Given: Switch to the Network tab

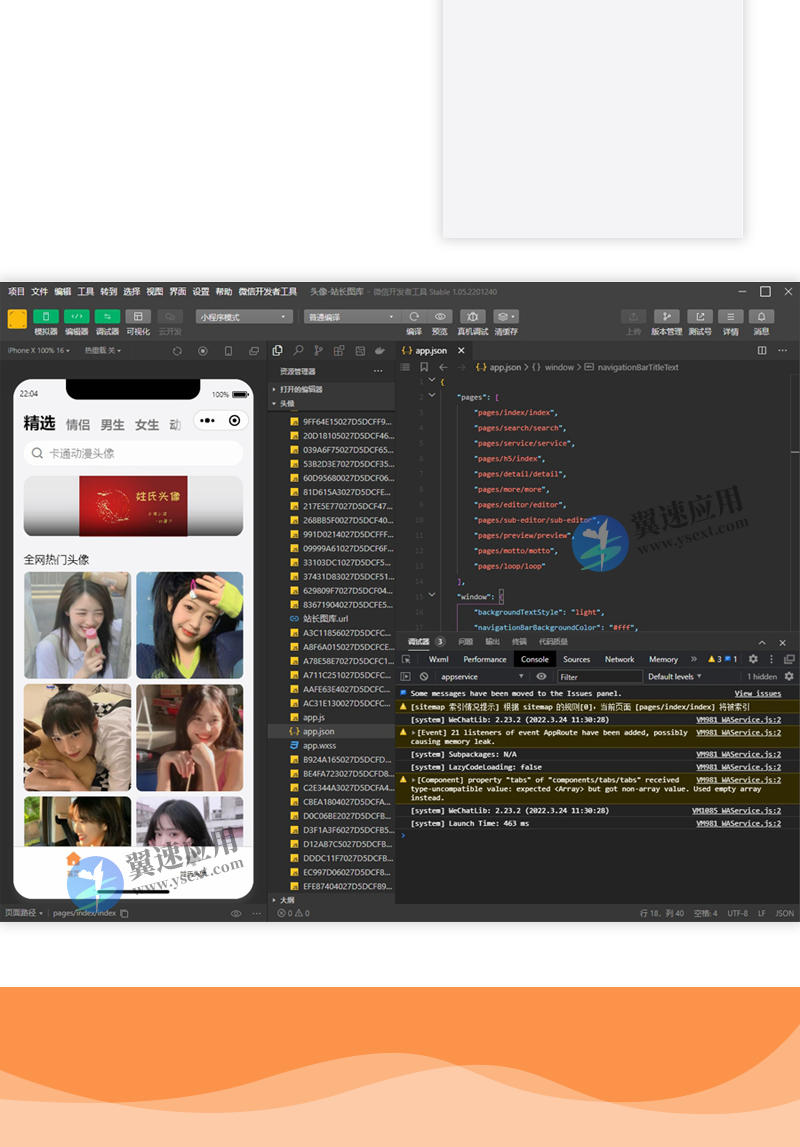Looking at the screenshot, I should pyautogui.click(x=619, y=659).
